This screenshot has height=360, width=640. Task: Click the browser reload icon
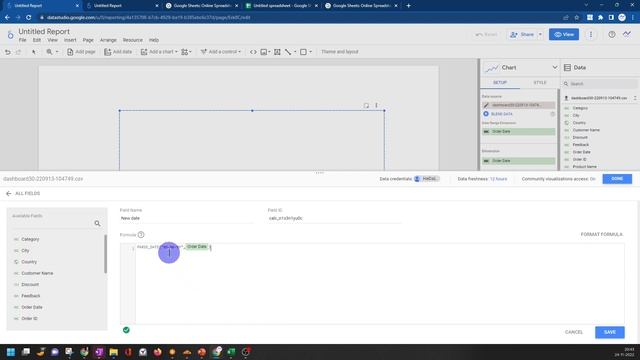click(29, 18)
